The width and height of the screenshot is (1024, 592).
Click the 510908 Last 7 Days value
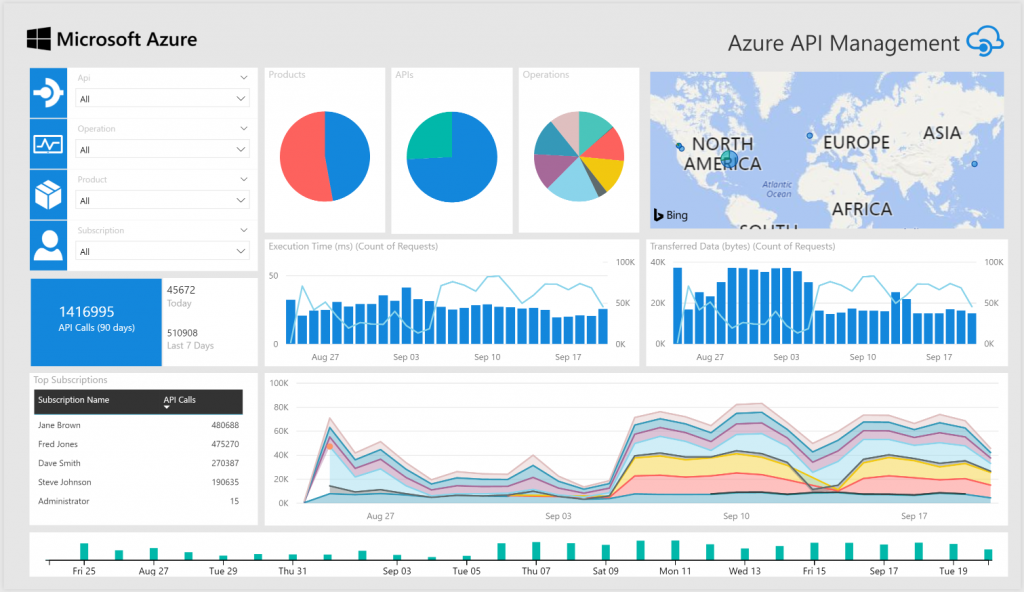coord(182,333)
